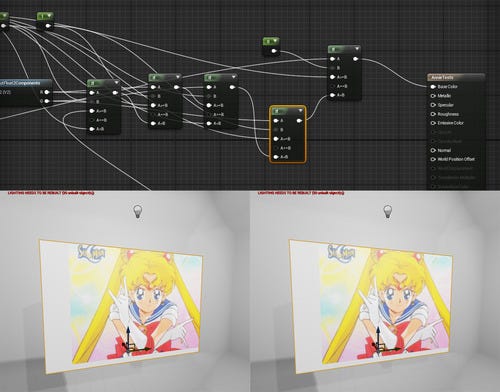Click the A==B pin on the If node feeding Base Color
This screenshot has width=500, height=392.
[x=332, y=86]
